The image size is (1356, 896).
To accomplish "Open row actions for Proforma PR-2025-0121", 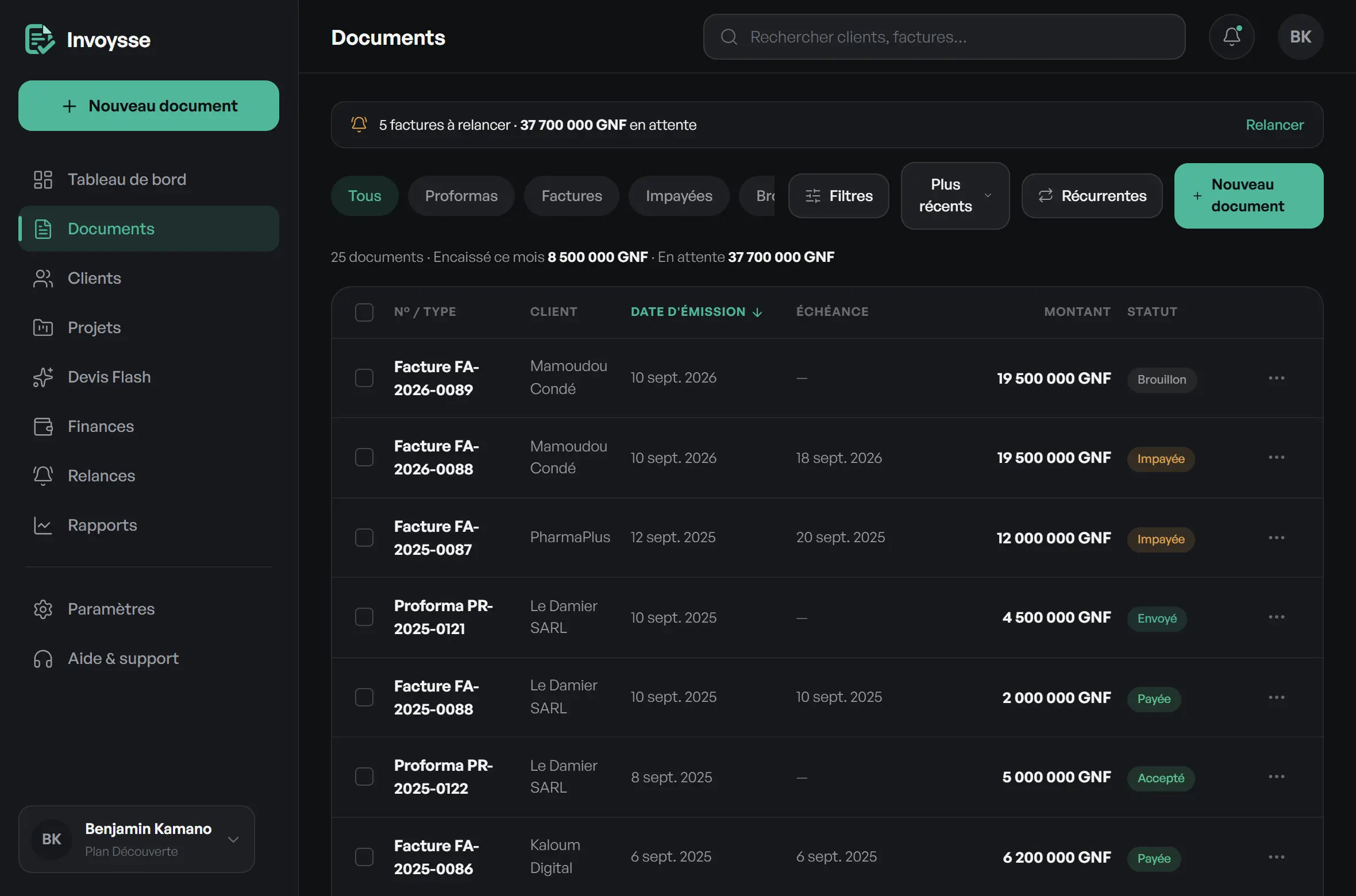I will tap(1277, 617).
